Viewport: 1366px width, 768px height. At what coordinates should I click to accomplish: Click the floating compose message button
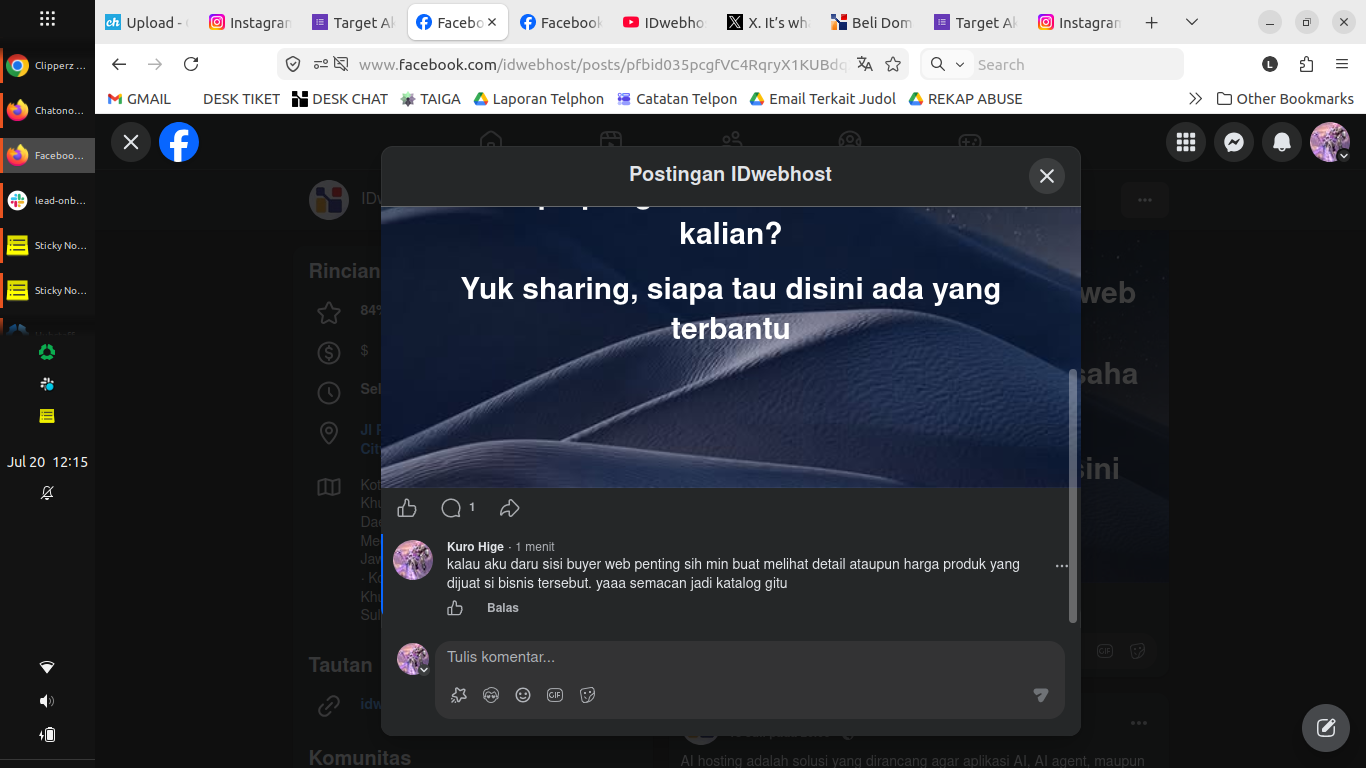[x=1326, y=728]
